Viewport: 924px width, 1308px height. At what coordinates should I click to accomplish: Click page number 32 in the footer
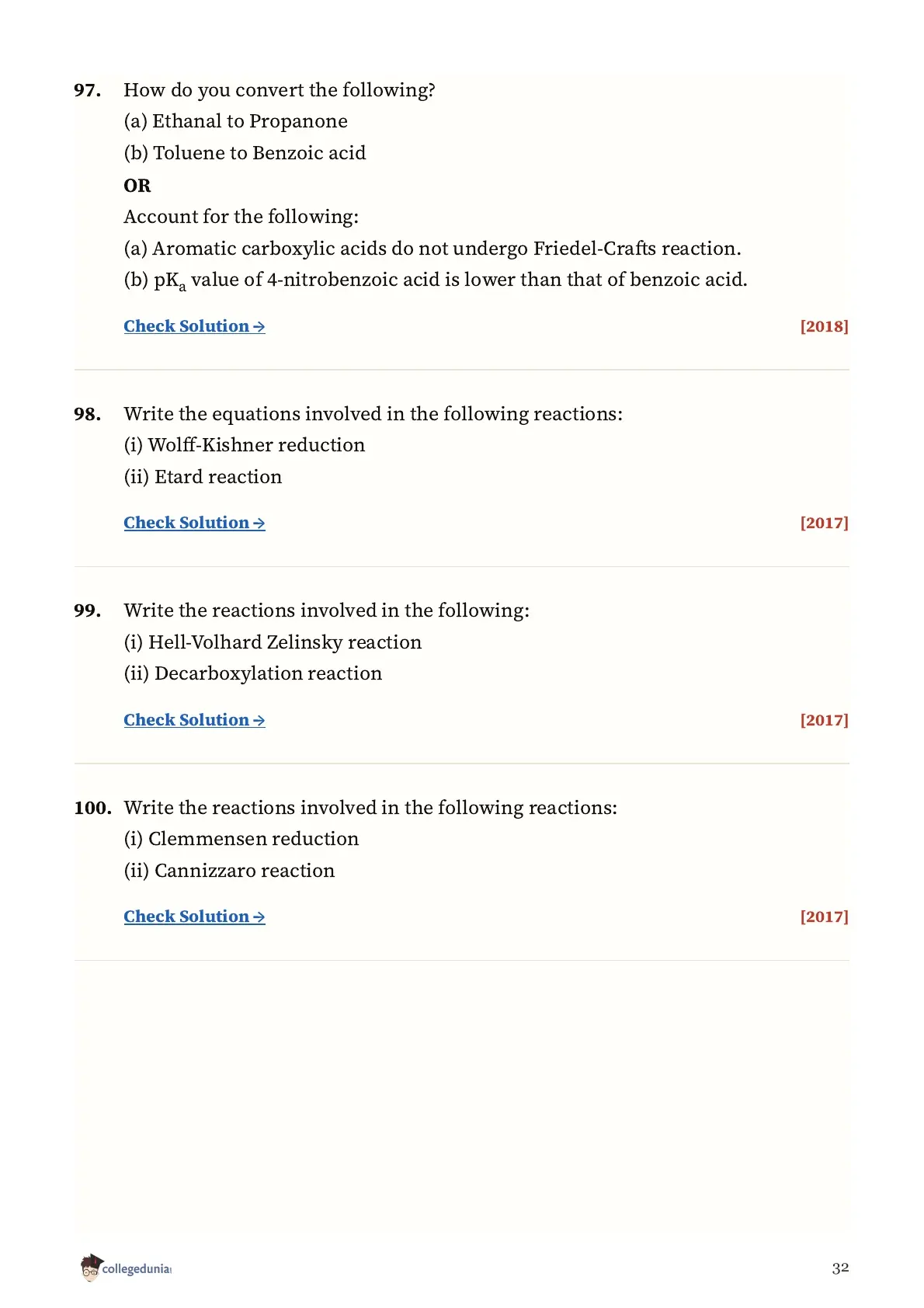coord(840,1268)
